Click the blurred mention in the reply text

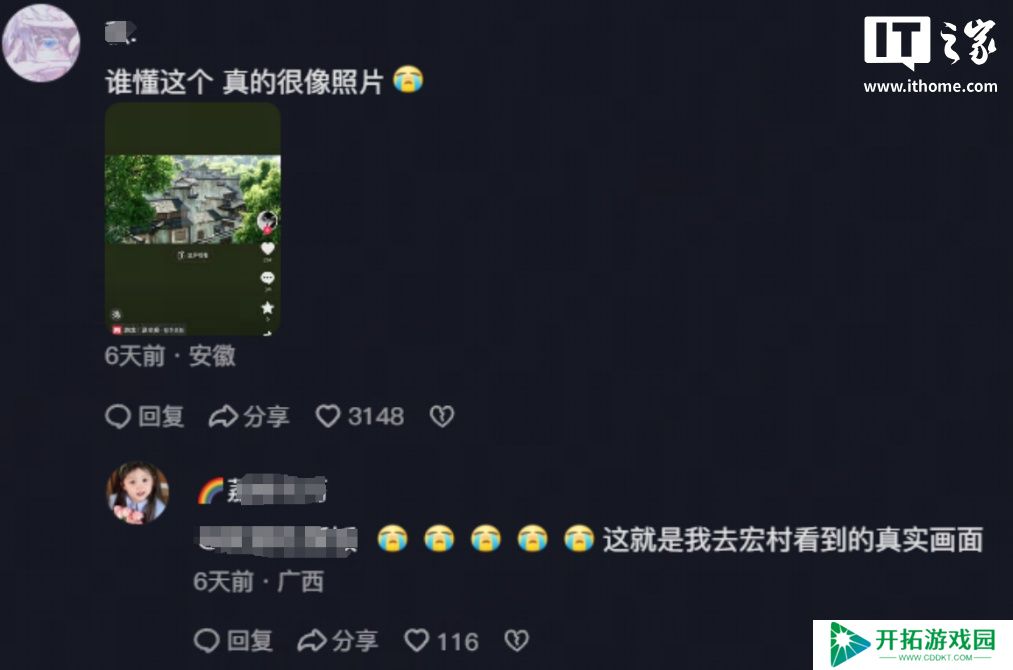[277, 540]
